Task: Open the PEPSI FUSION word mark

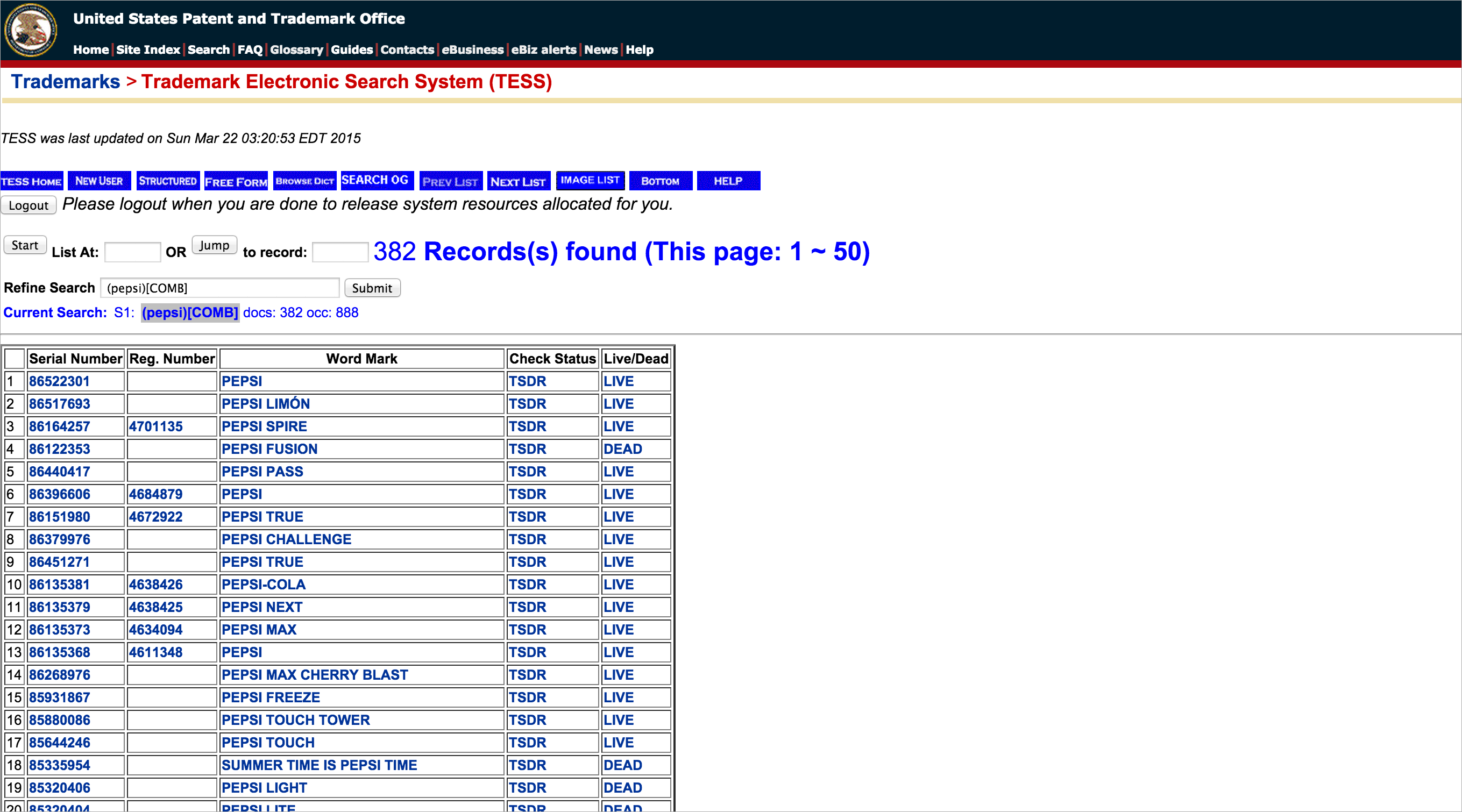Action: click(269, 450)
